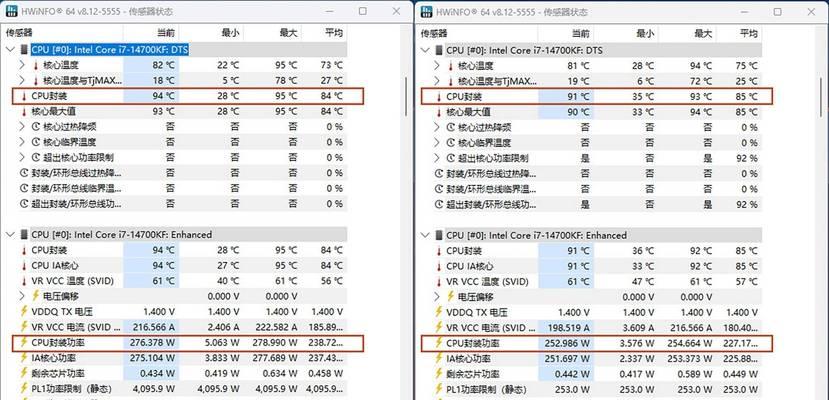Click 198.519 A current value in right window
This screenshot has height=400, width=829.
pyautogui.click(x=567, y=328)
